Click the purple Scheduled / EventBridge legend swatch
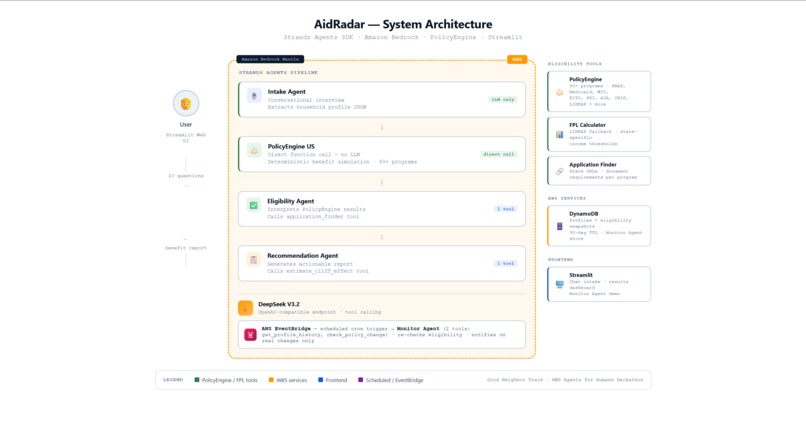Image resolution: width=806 pixels, height=440 pixels. tap(361, 380)
